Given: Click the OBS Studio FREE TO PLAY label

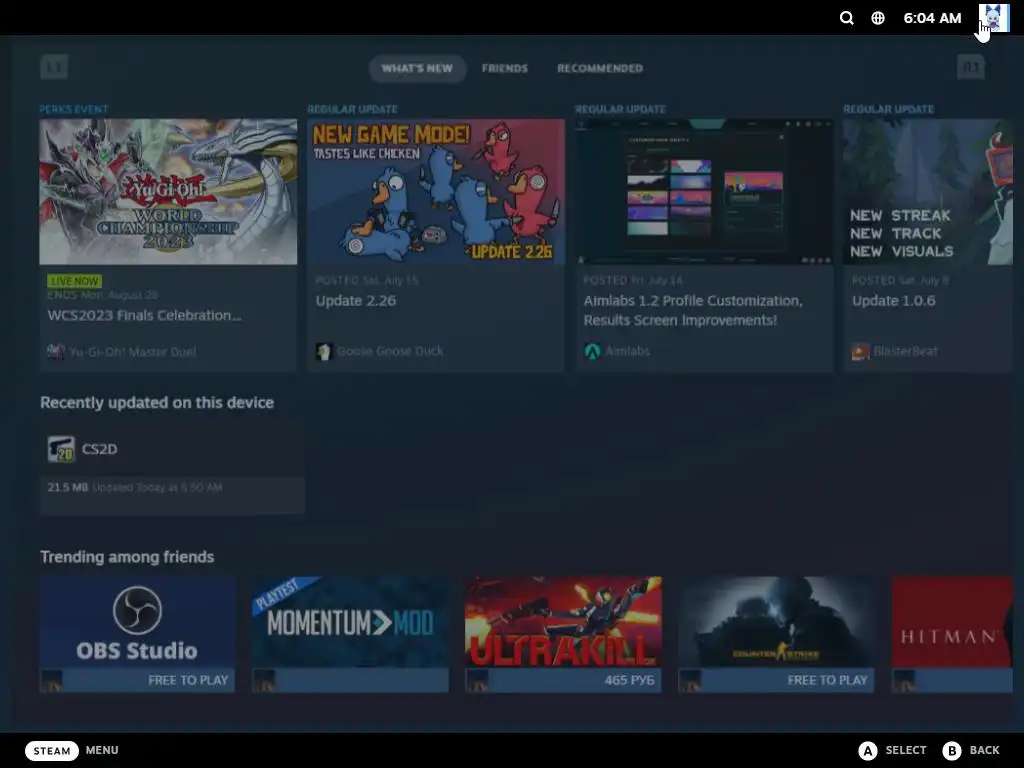Looking at the screenshot, I should (x=188, y=680).
